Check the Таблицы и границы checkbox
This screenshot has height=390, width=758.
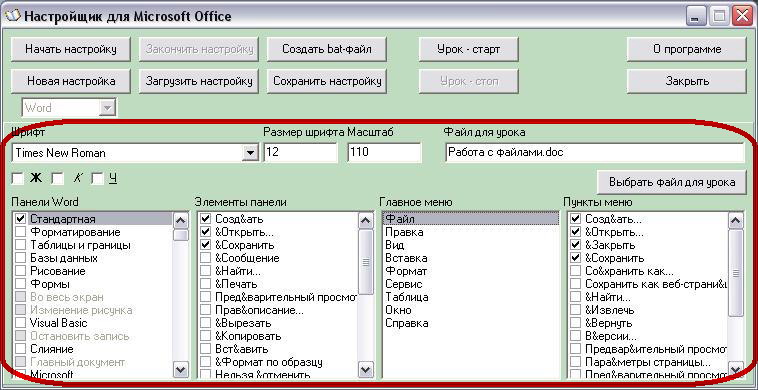pyautogui.click(x=20, y=245)
